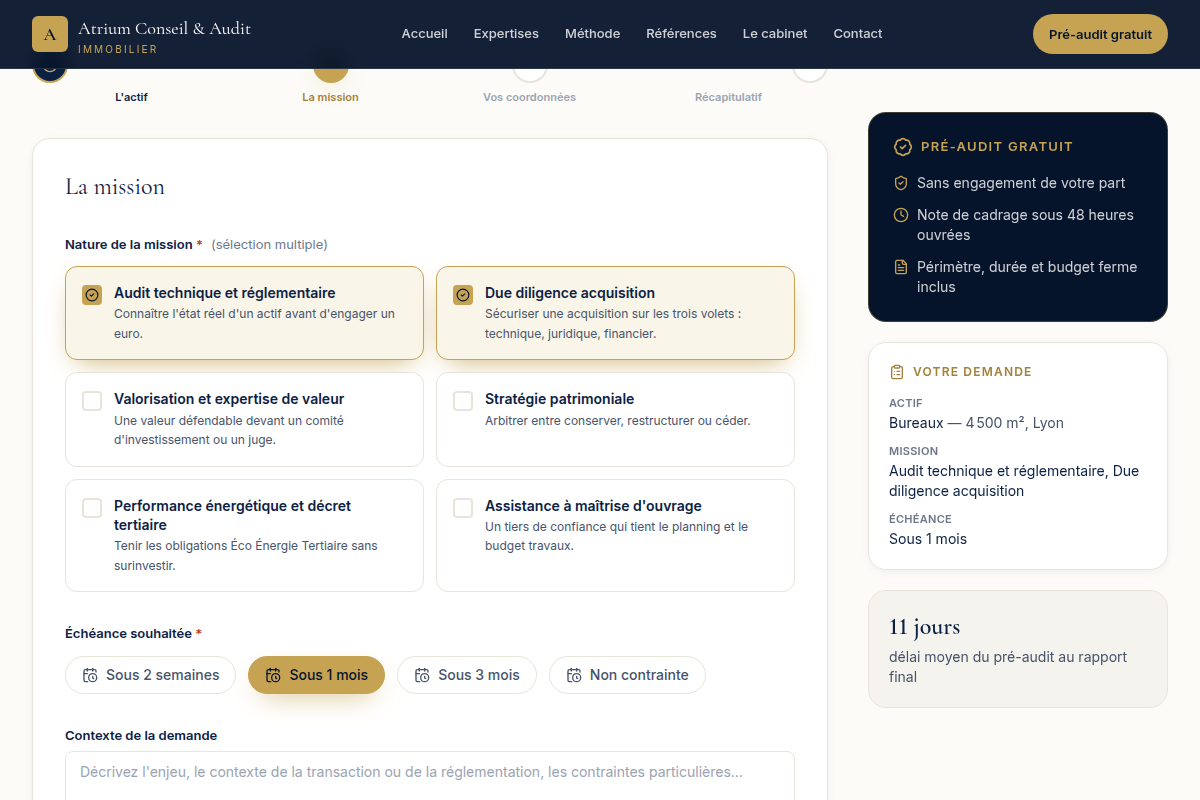Click 'délai moyen du pré-audit au rapport final'
The width and height of the screenshot is (1200, 800).
point(1008,667)
